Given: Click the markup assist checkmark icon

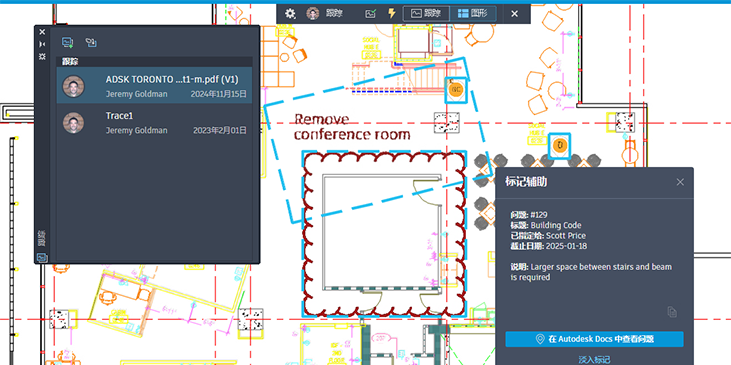Looking at the screenshot, I should pos(370,14).
